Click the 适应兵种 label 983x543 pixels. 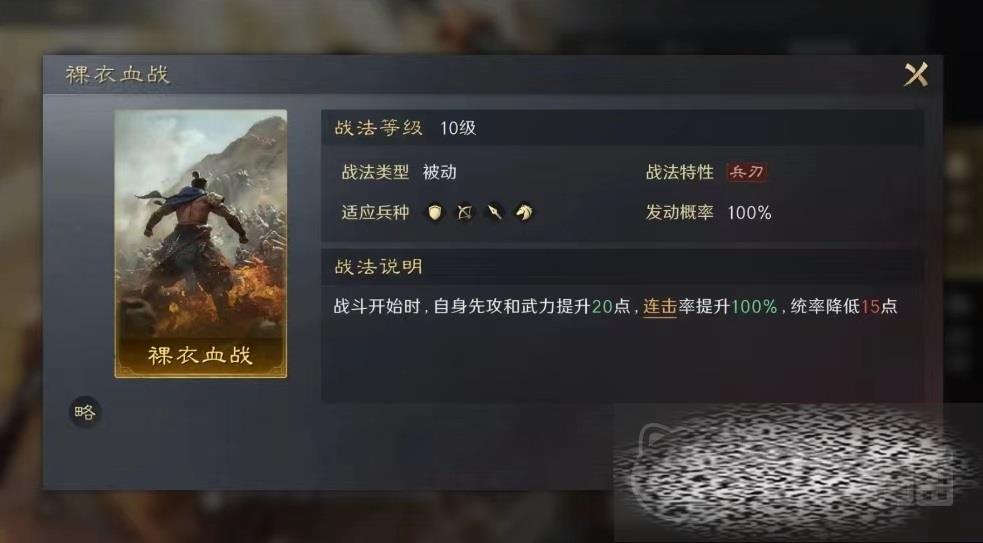375,213
